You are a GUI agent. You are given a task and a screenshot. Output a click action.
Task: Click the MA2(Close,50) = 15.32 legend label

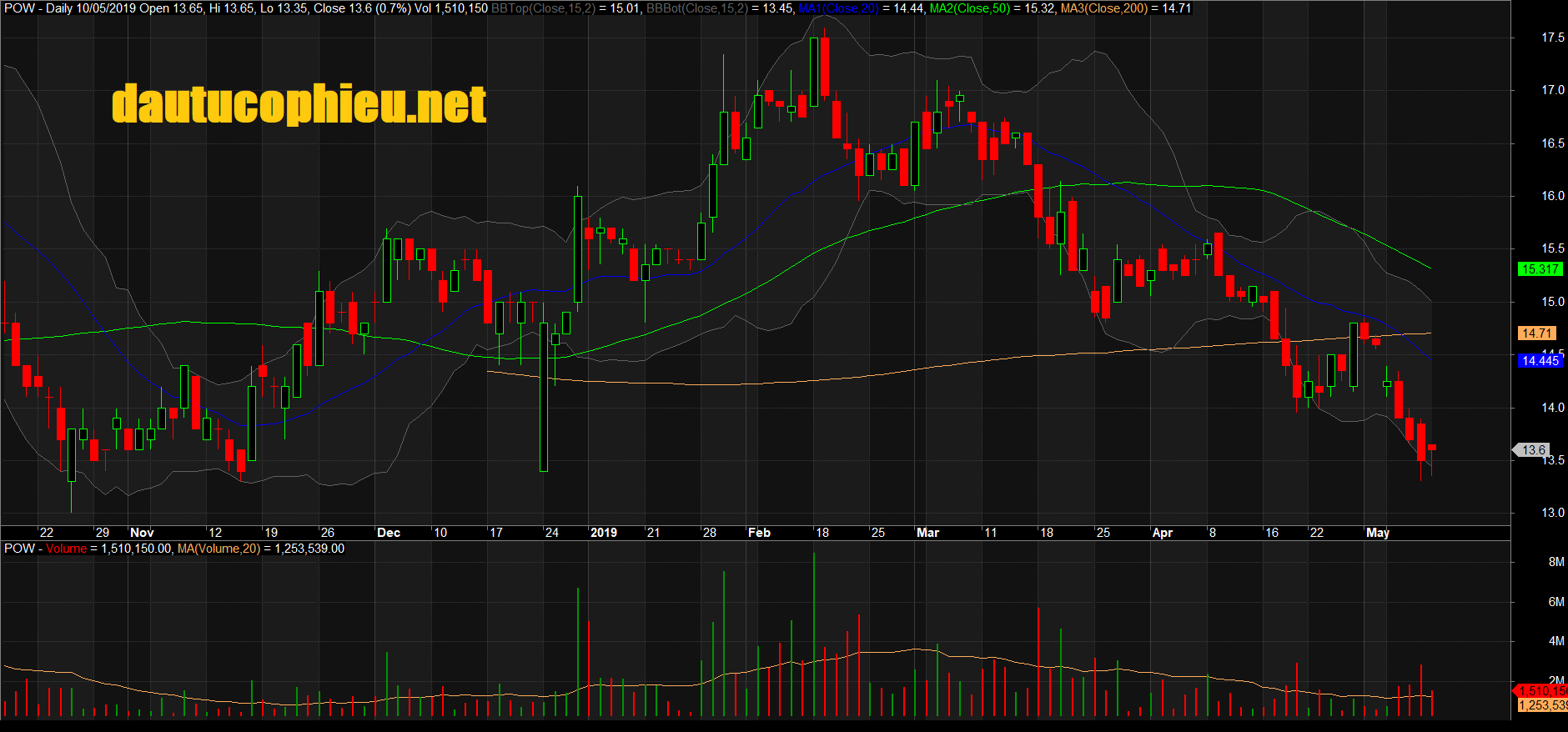tap(993, 8)
